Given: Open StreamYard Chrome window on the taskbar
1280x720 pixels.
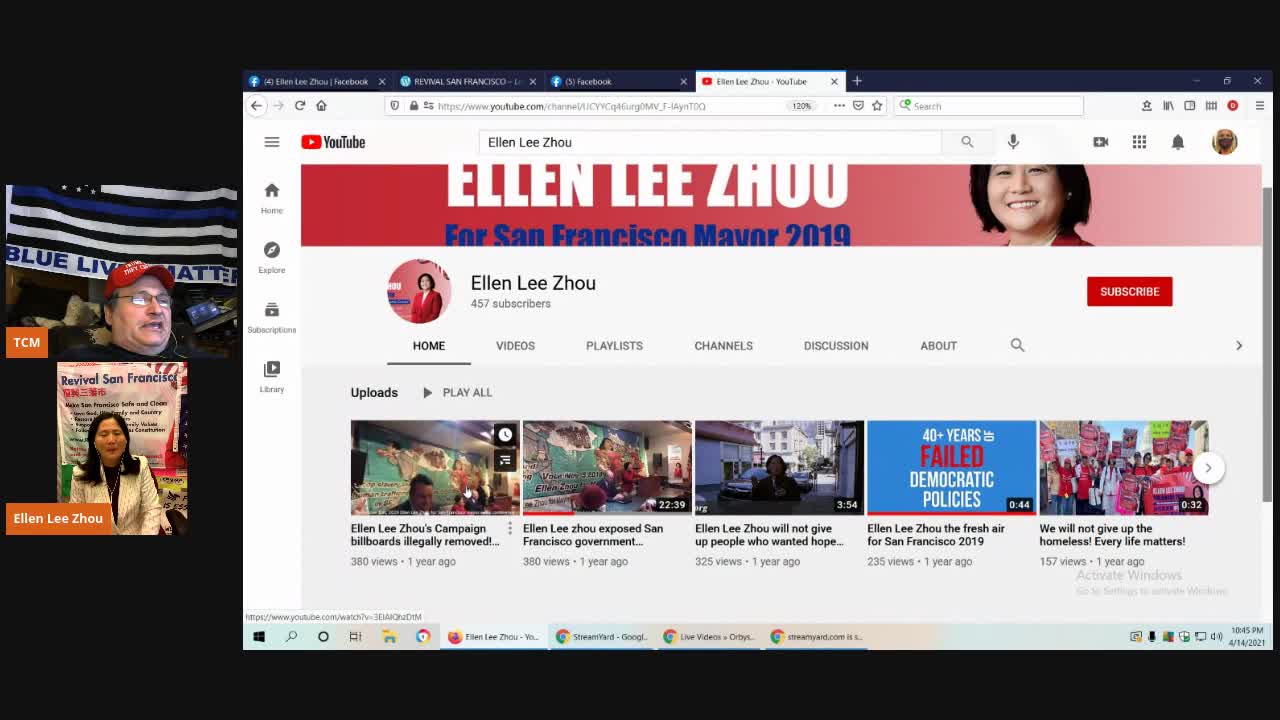Looking at the screenshot, I should [x=602, y=636].
